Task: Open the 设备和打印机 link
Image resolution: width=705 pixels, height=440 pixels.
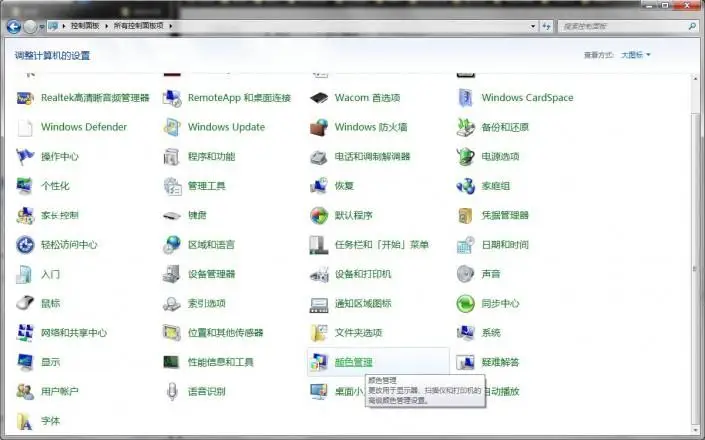Action: tap(363, 274)
